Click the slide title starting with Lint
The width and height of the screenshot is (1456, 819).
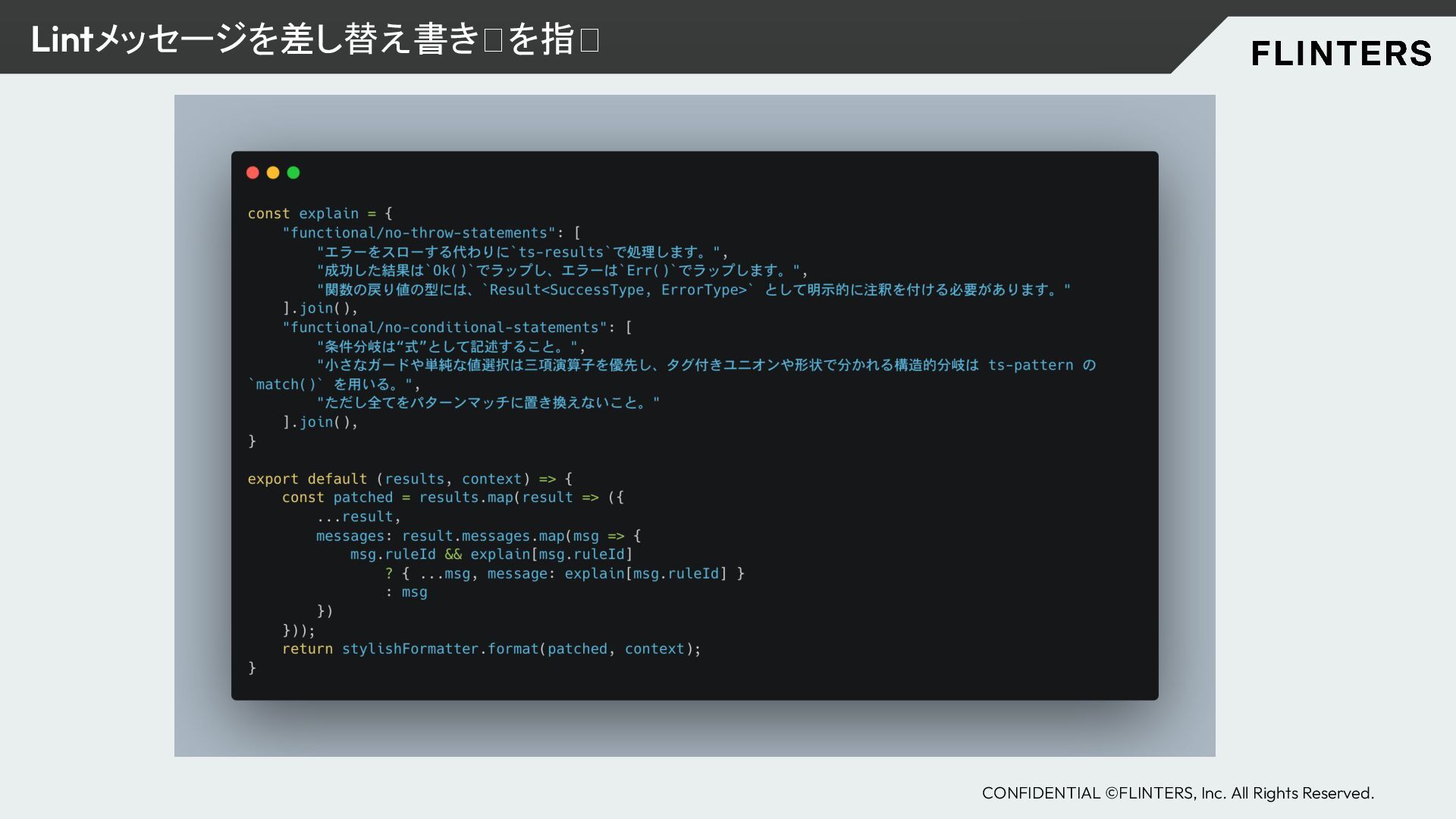point(314,39)
